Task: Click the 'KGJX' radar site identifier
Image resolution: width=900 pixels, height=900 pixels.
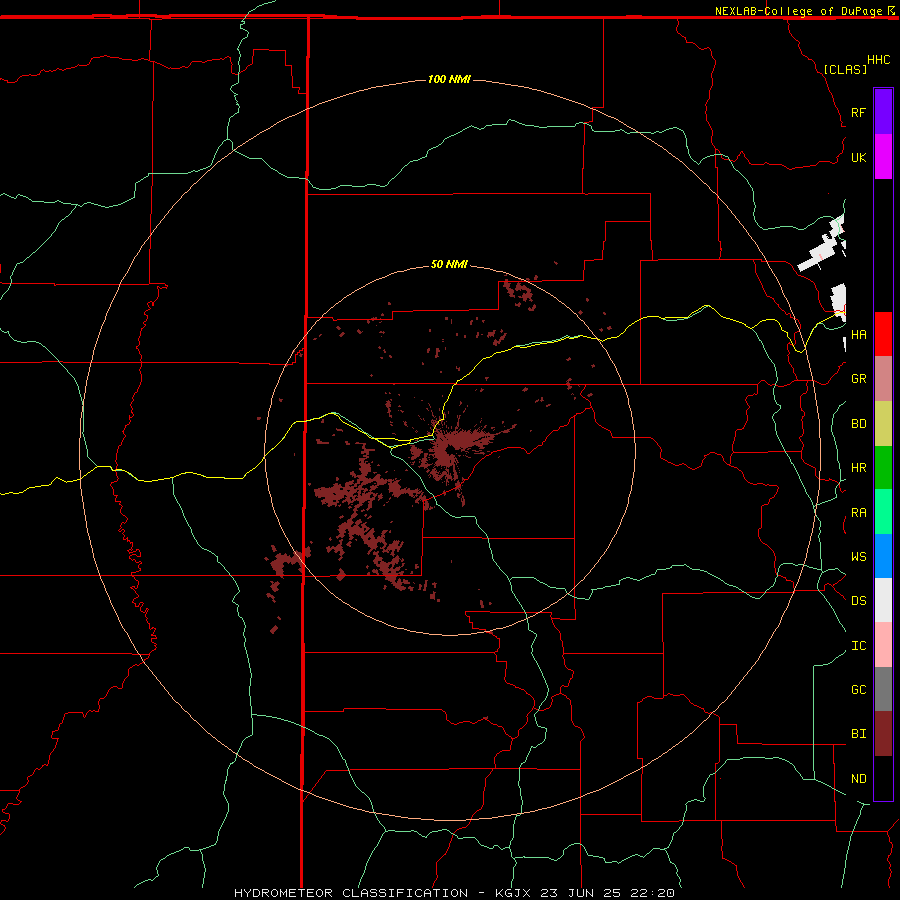Action: tap(513, 893)
